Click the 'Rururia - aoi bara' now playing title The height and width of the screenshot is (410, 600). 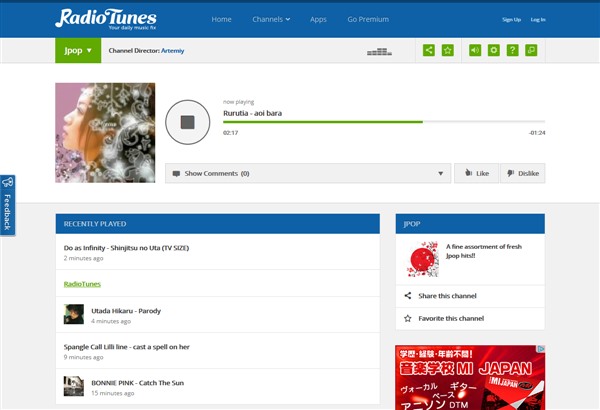(x=253, y=113)
